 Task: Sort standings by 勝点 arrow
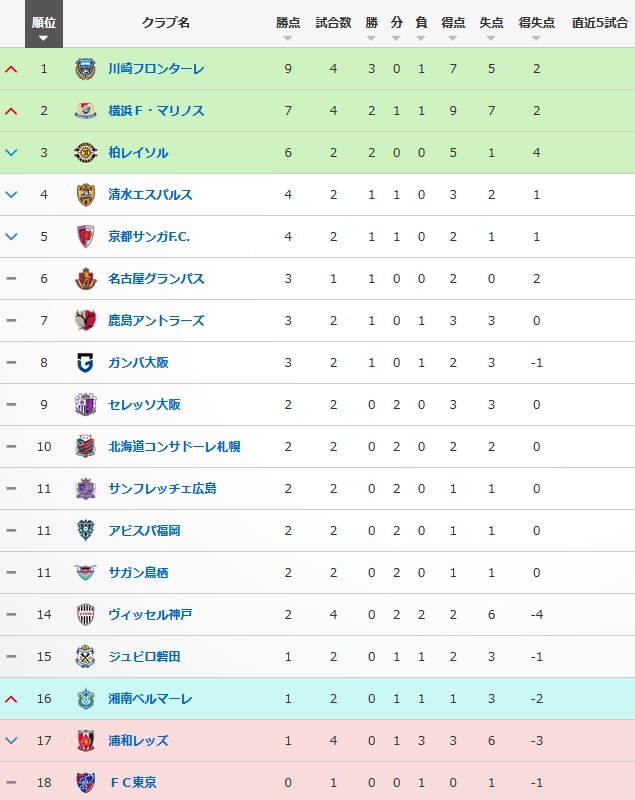pos(287,38)
